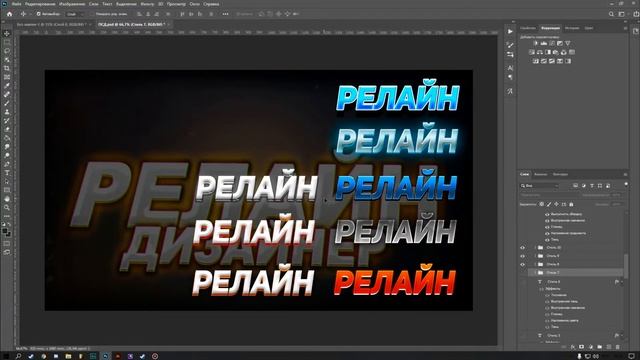Open the Файл menu

pos(16,4)
